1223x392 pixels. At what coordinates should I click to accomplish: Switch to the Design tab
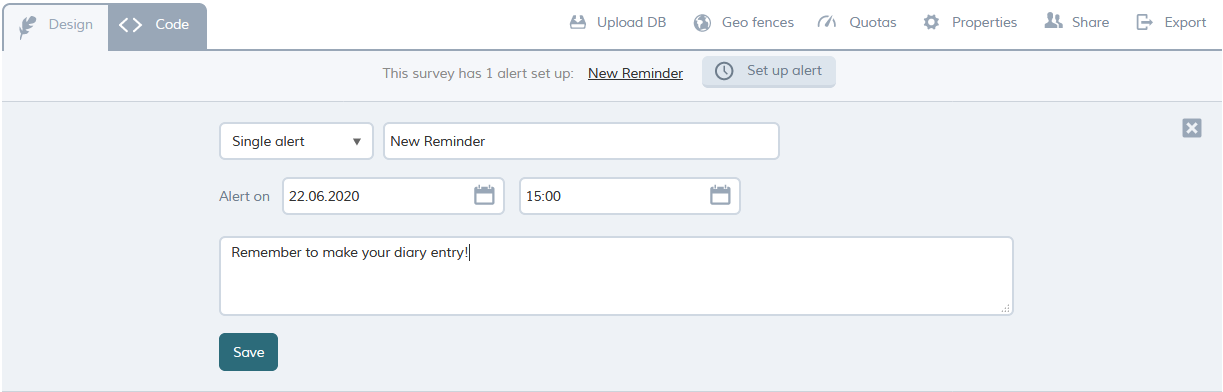point(56,26)
